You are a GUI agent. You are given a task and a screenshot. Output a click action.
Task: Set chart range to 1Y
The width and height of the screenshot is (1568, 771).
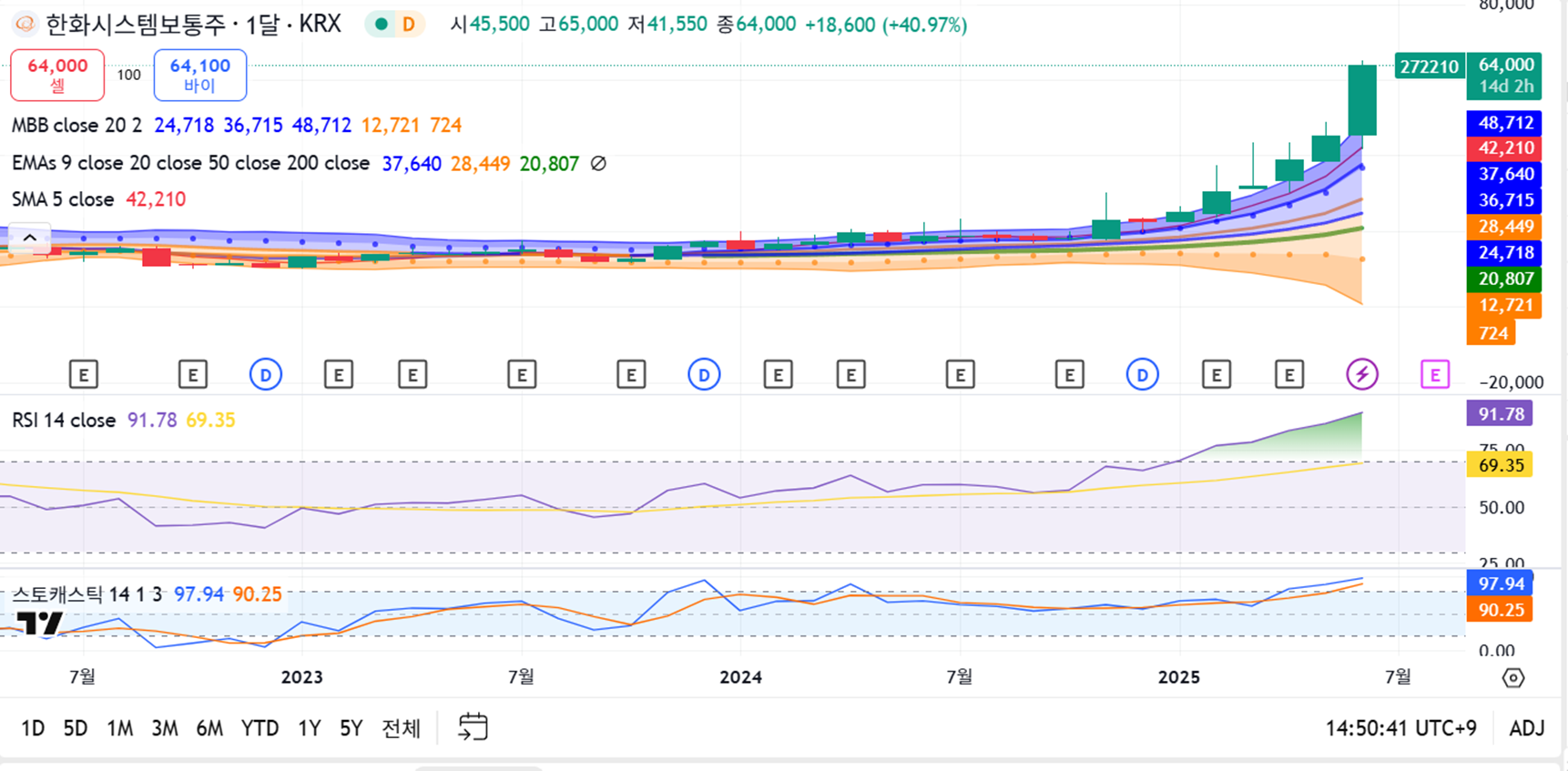310,728
